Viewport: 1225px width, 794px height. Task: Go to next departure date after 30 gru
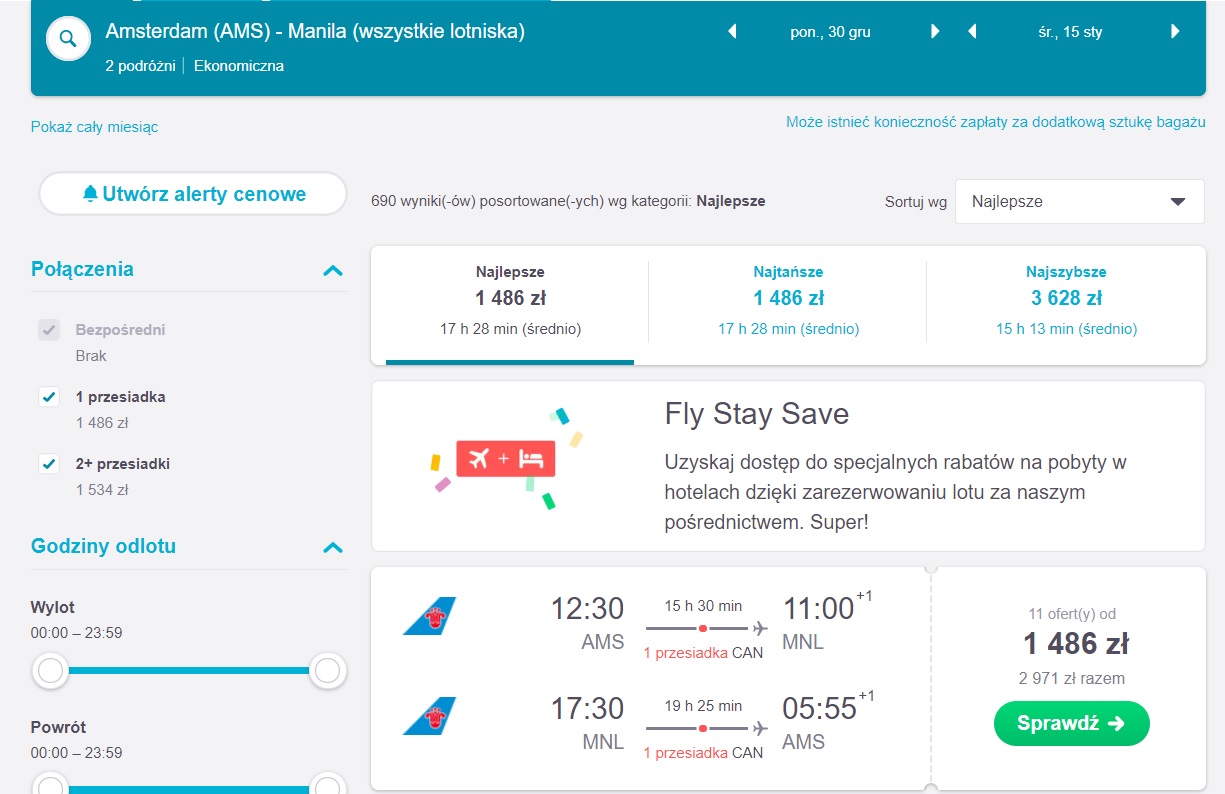935,32
